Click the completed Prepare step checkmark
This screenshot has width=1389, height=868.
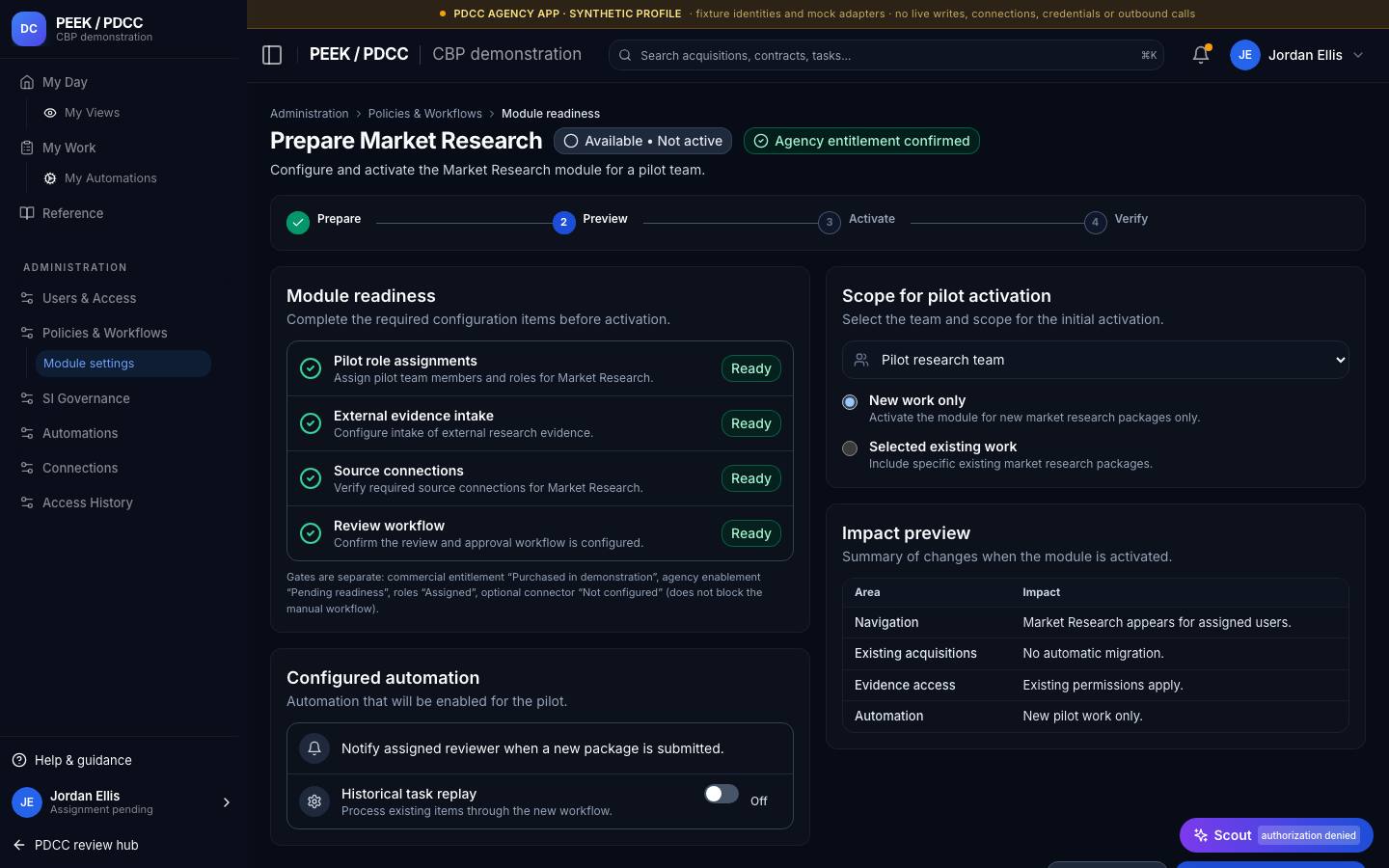pos(298,223)
